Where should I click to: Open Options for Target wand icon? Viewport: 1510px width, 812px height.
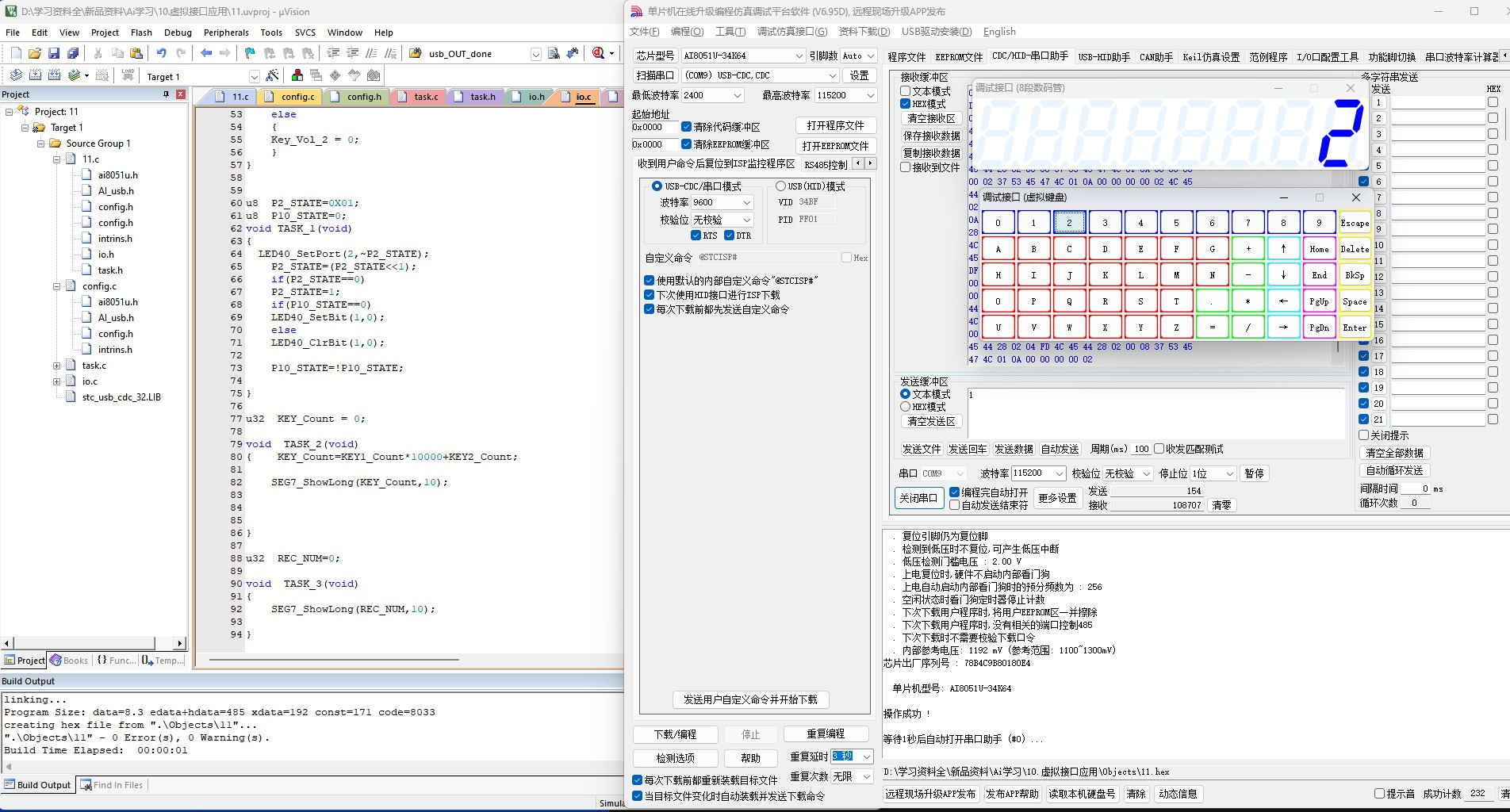click(272, 75)
